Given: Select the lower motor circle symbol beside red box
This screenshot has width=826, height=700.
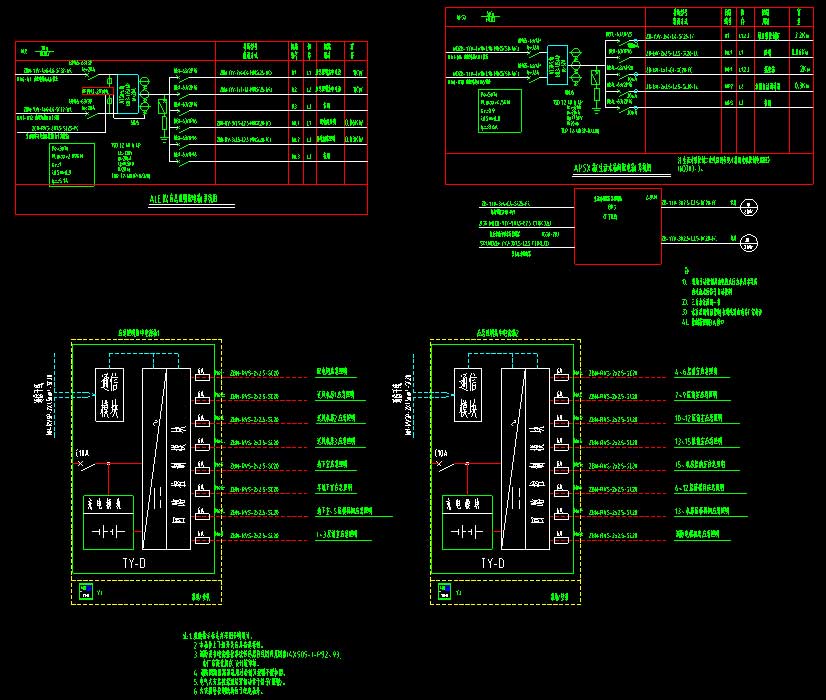Looking at the screenshot, I should 749,243.
